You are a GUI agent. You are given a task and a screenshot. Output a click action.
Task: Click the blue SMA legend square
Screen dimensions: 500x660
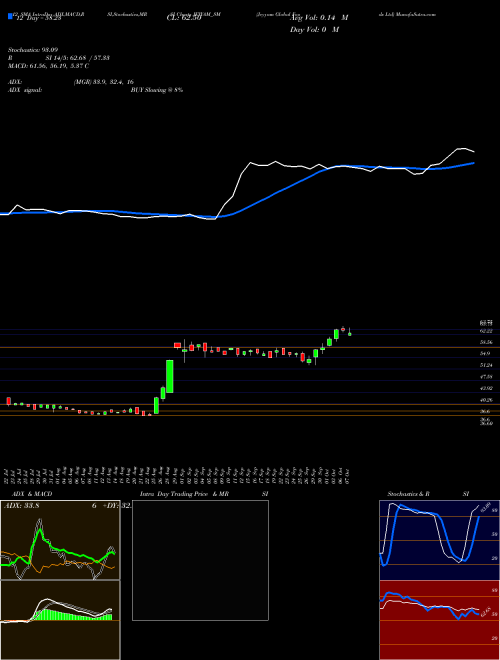coord(11,17)
